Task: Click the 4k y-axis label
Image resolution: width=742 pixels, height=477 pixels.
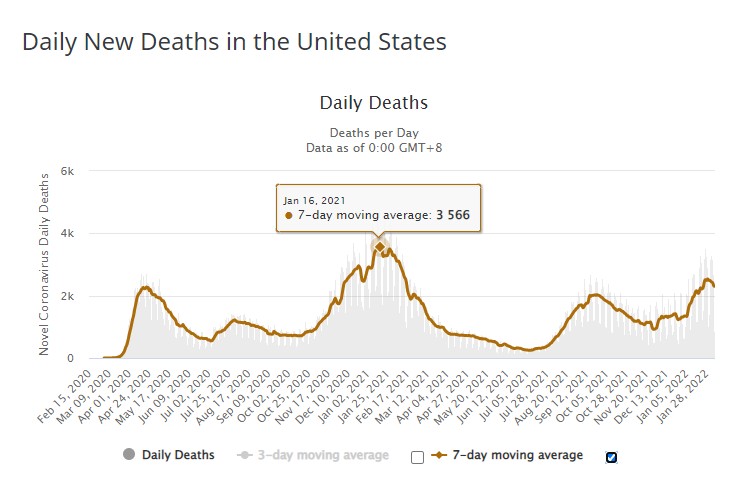Action: click(67, 234)
